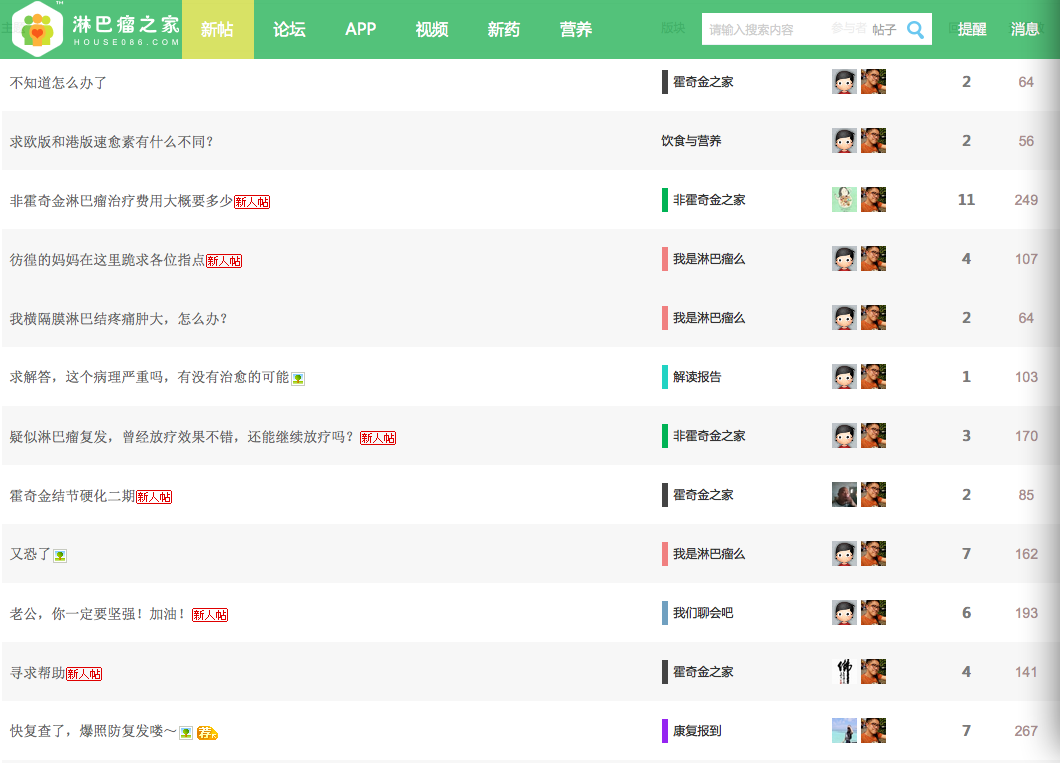1060x763 pixels.
Task: Open the 视频 section
Action: click(x=432, y=29)
